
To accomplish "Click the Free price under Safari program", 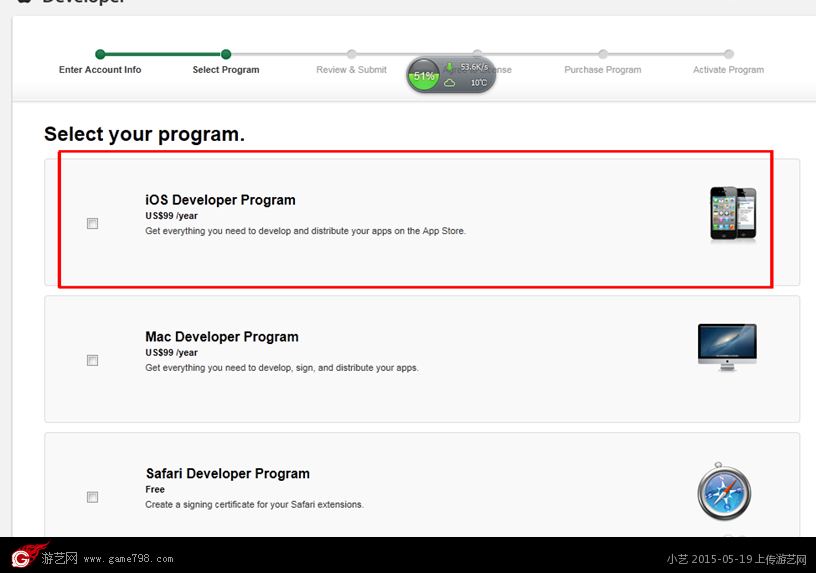I will (155, 490).
